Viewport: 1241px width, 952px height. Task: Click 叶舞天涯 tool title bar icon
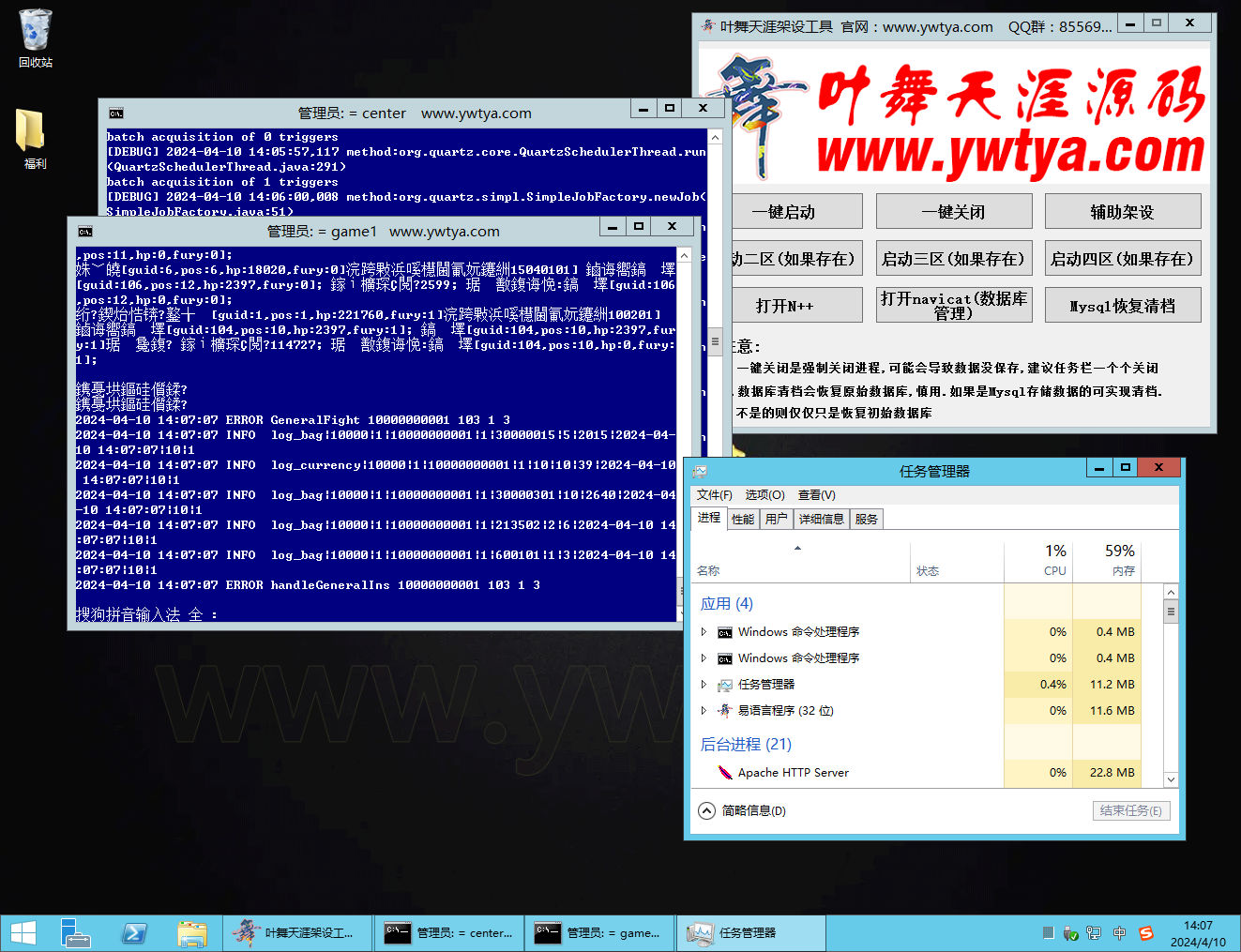tap(708, 26)
